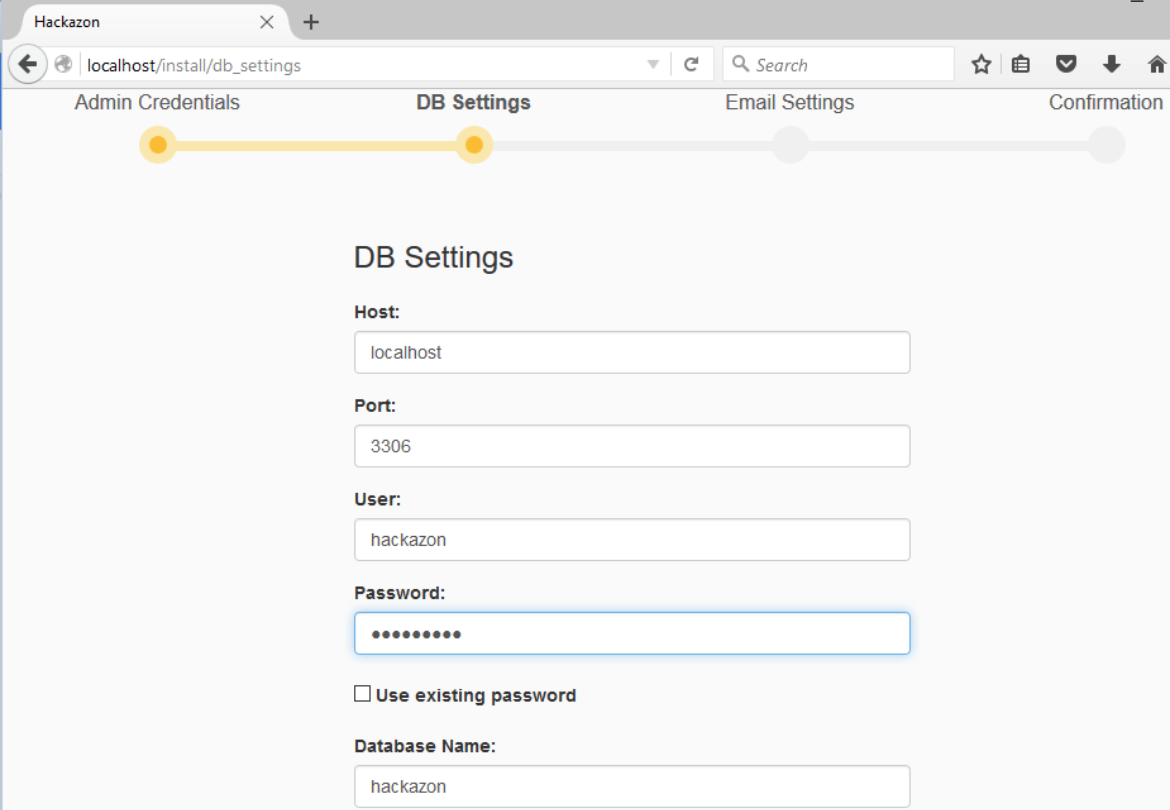Viewport: 1170px width, 810px height.
Task: Click into the Port input field
Action: pos(632,446)
